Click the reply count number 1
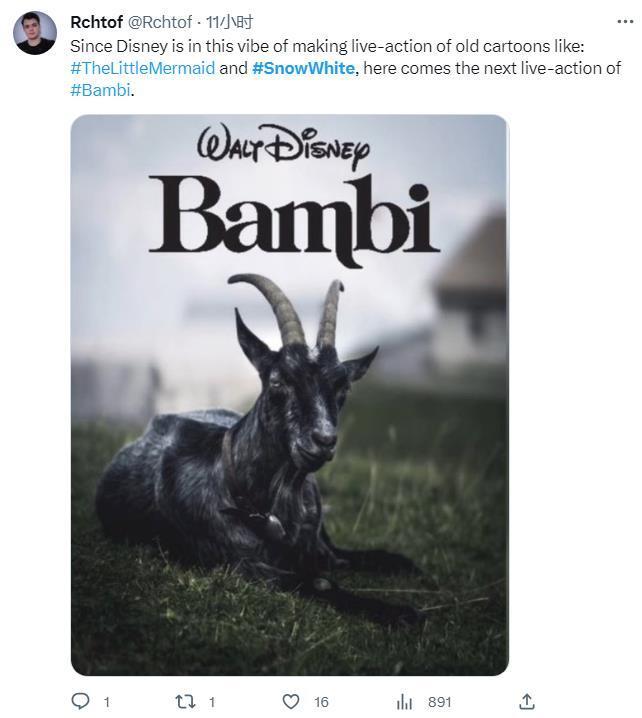This screenshot has width=642, height=718. coord(107,702)
